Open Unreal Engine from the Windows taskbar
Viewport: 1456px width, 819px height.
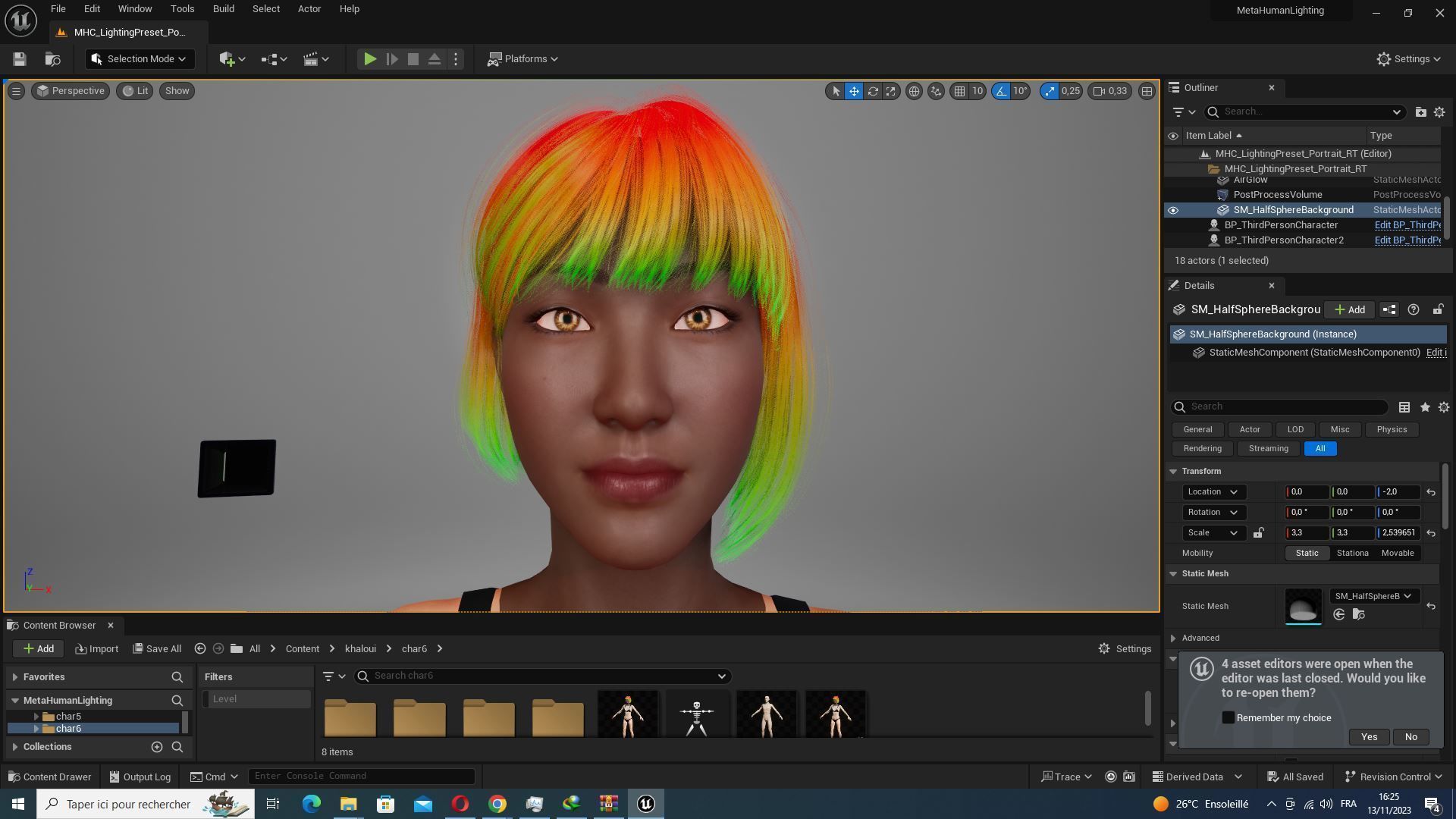[x=645, y=804]
